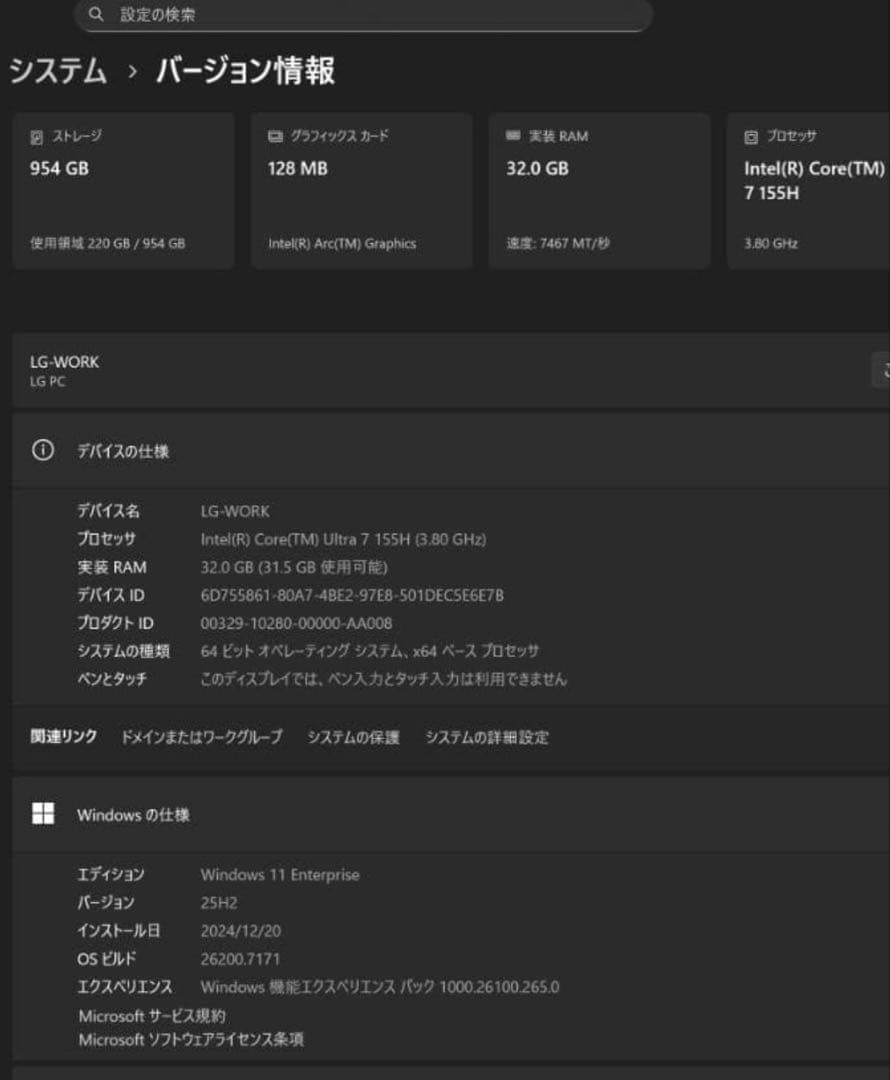This screenshot has width=890, height=1080.
Task: Click the storage icon on ストレージ card
Action: pos(37,137)
